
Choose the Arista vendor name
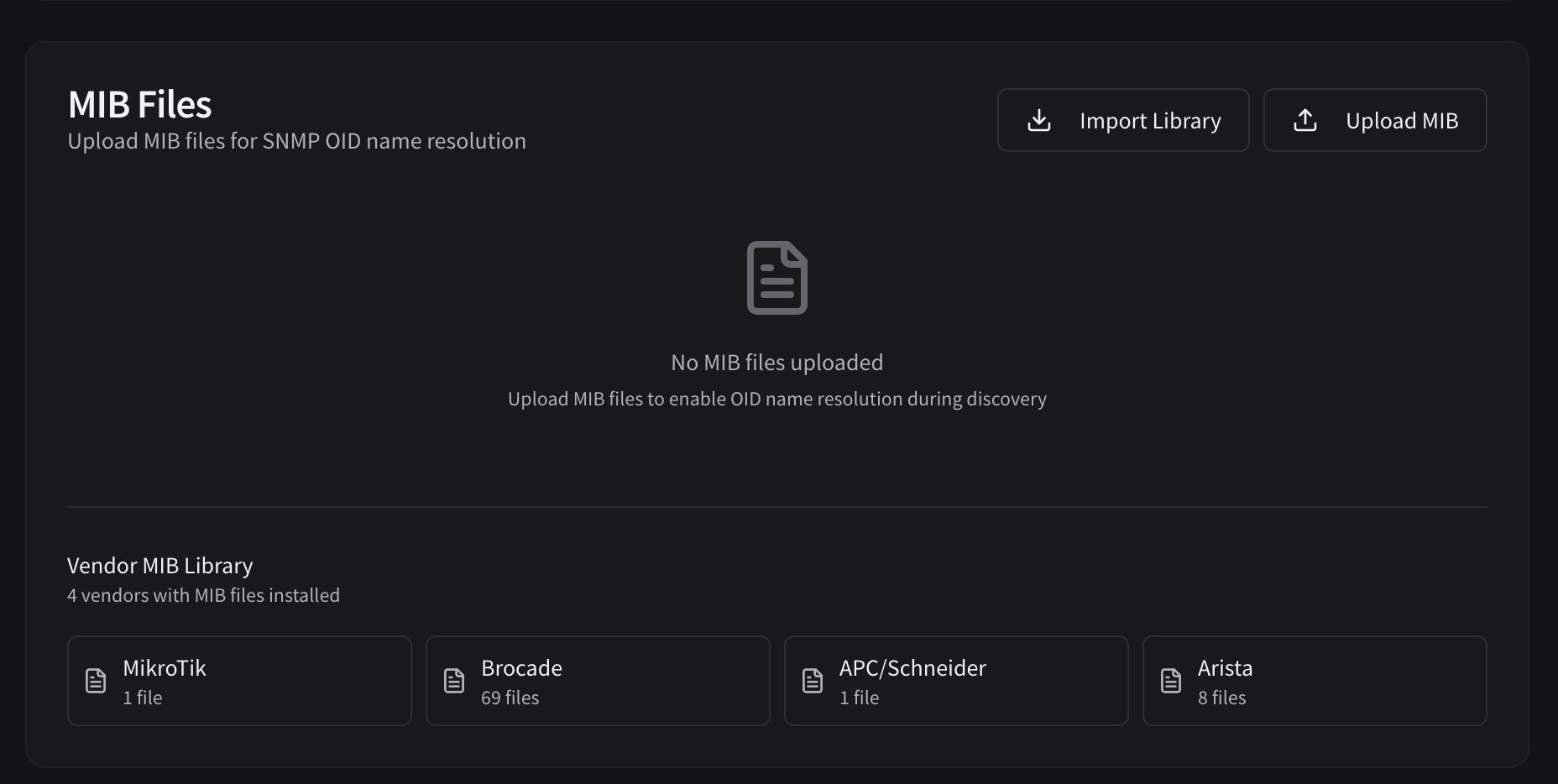click(x=1225, y=668)
